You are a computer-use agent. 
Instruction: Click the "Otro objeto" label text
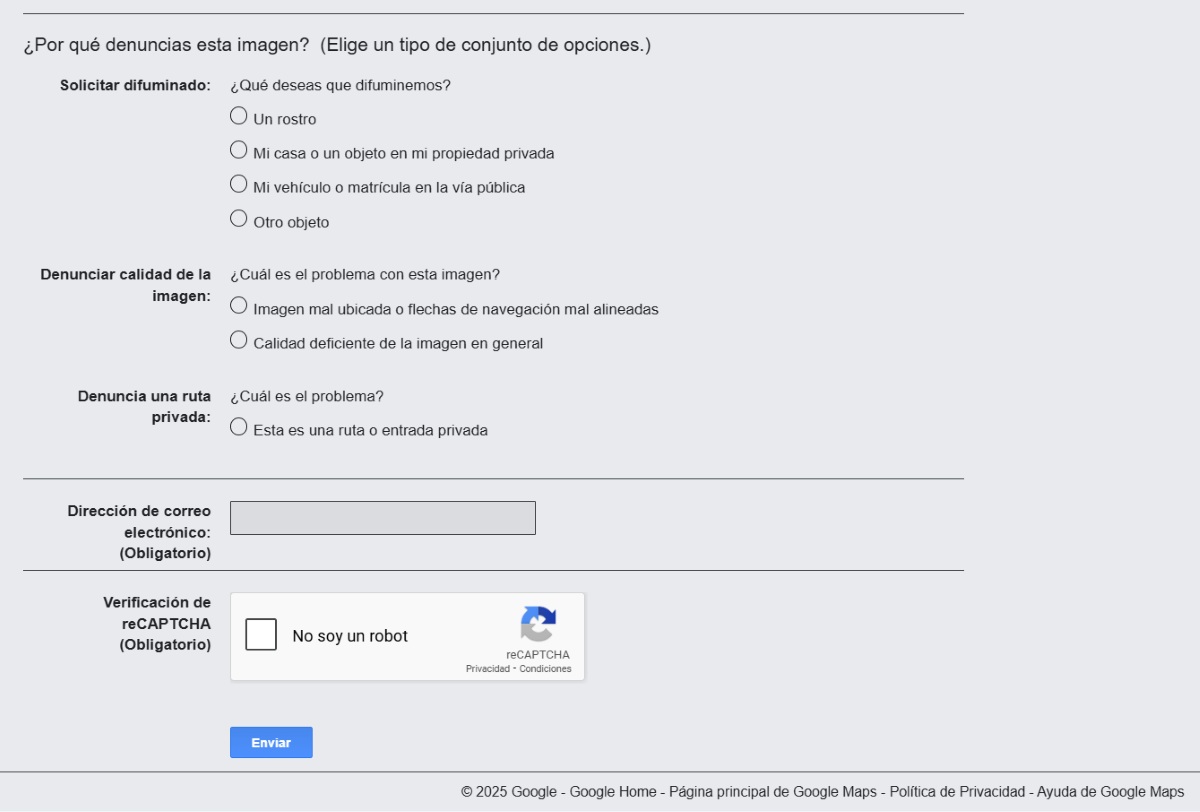tap(291, 223)
